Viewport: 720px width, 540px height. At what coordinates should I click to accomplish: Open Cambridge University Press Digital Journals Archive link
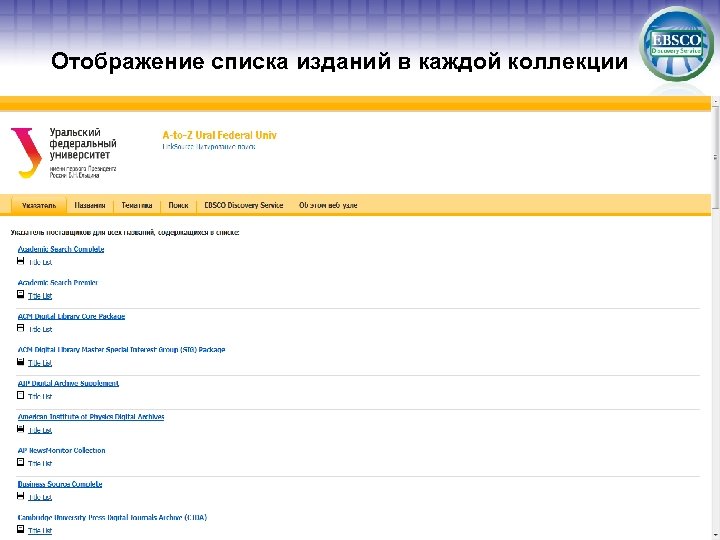pos(112,518)
